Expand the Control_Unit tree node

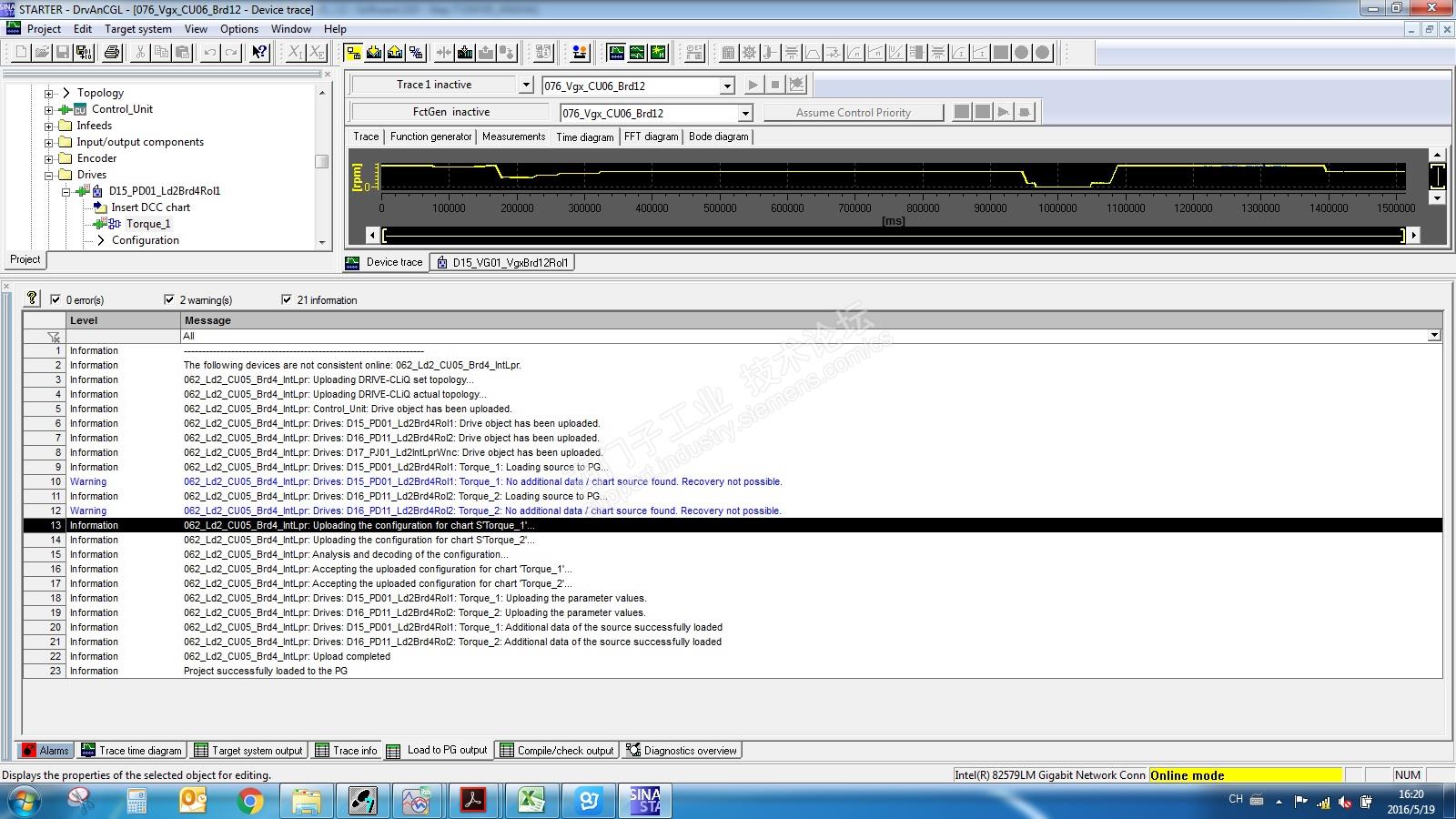[x=49, y=109]
